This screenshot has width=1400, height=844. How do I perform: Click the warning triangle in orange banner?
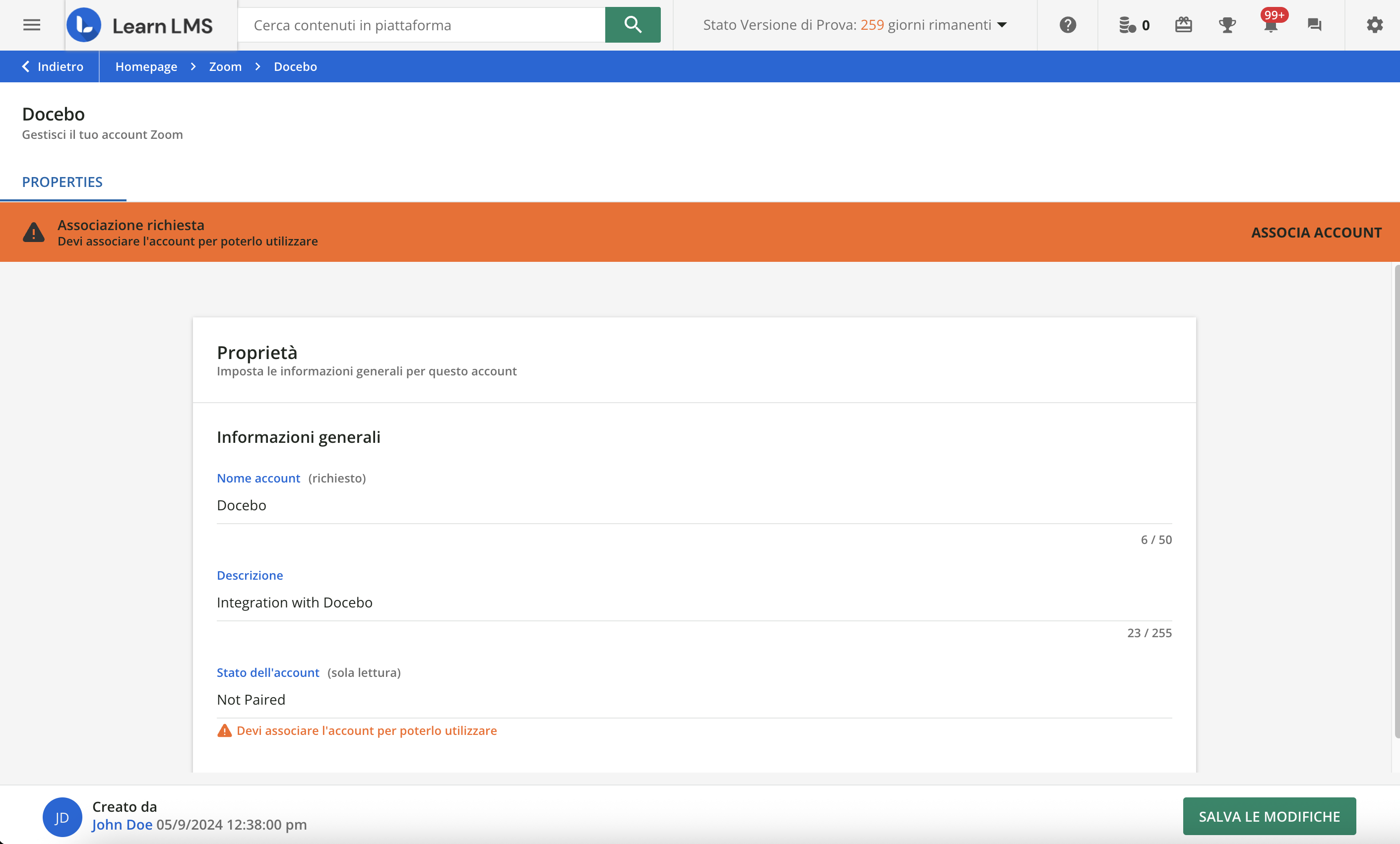34,232
